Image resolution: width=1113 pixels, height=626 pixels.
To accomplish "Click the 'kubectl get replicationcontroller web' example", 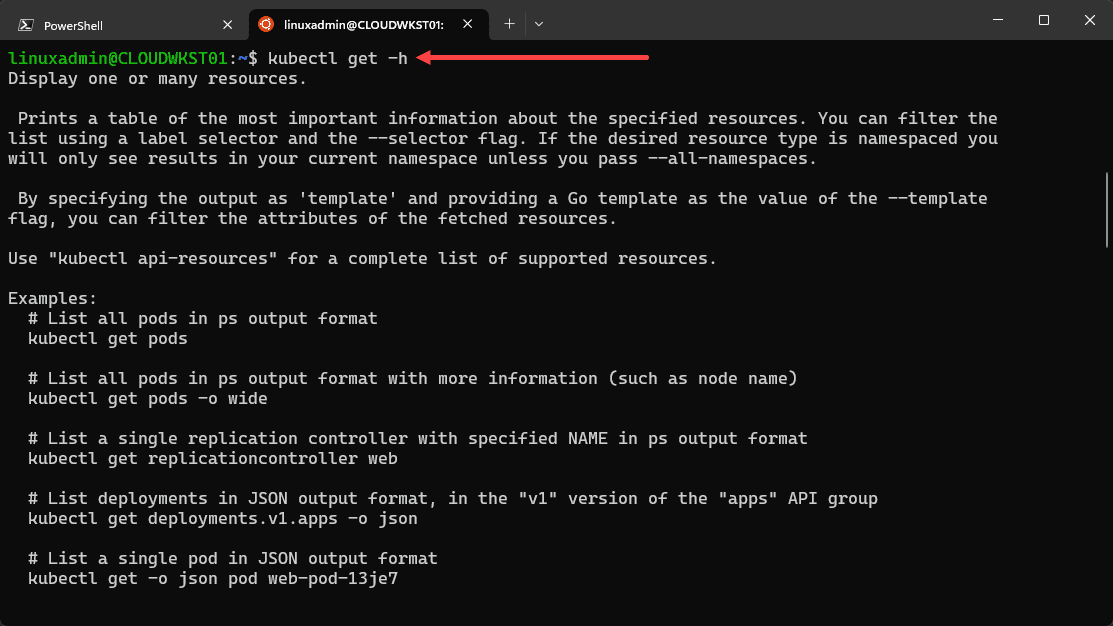I will (213, 458).
